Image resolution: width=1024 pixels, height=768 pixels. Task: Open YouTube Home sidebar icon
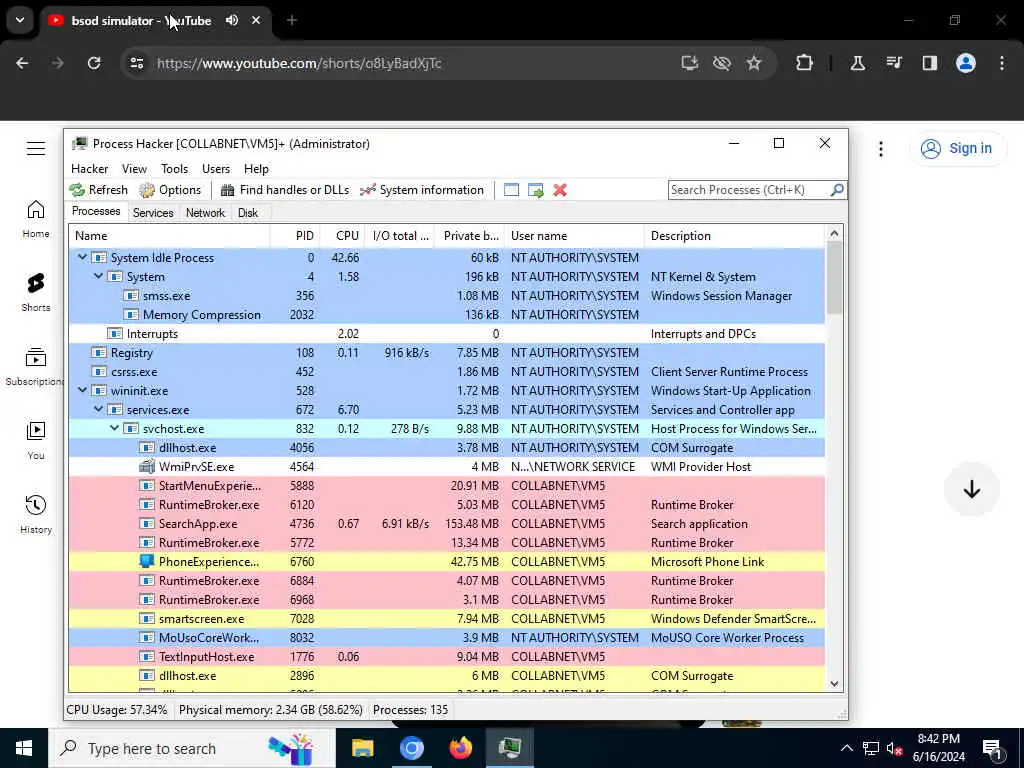point(36,210)
